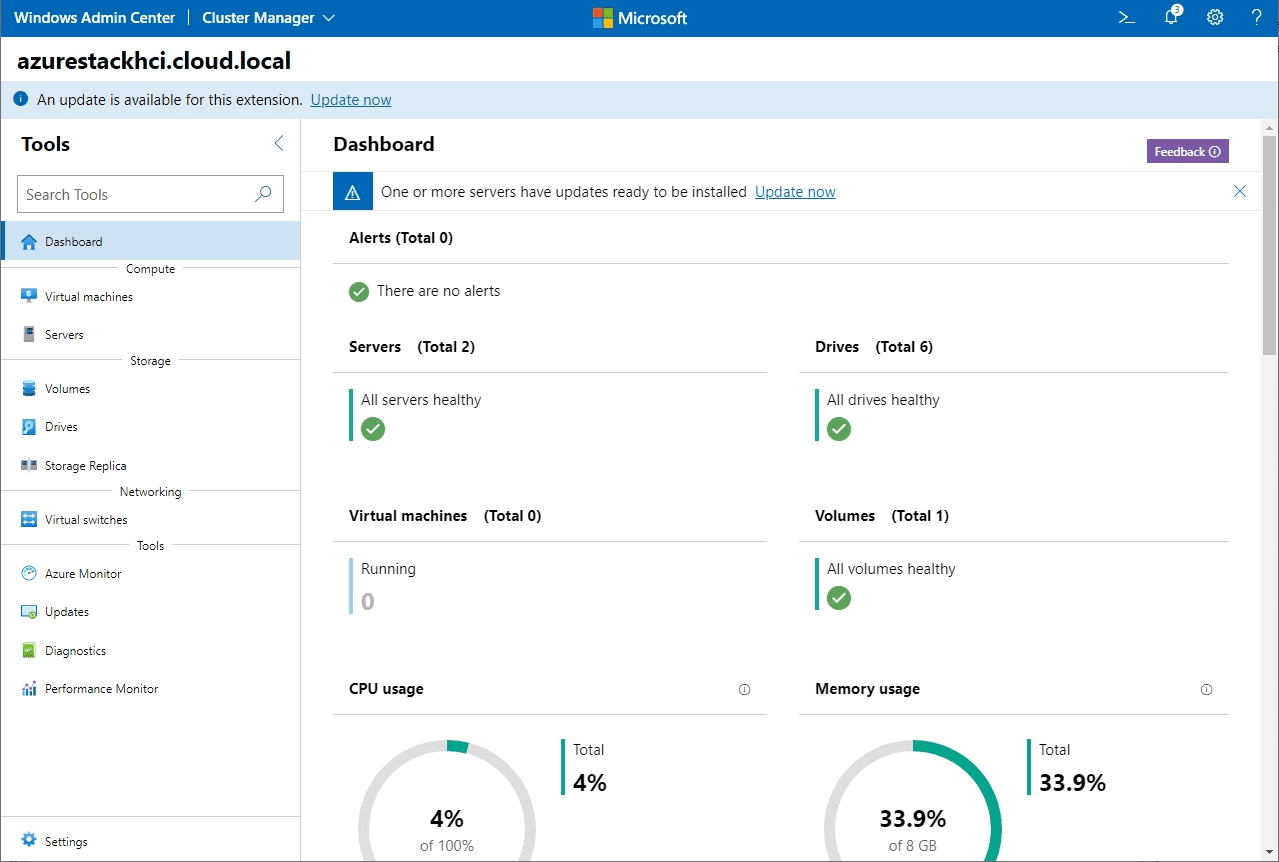Open Azure Monitor
This screenshot has height=862, width=1279.
pos(84,573)
